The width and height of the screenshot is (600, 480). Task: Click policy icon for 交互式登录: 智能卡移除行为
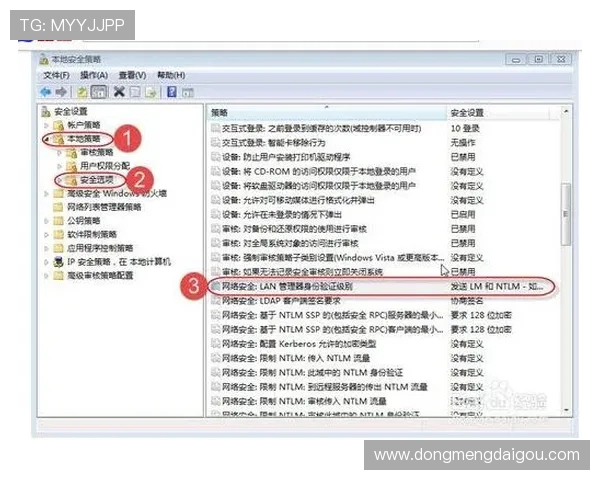click(215, 143)
